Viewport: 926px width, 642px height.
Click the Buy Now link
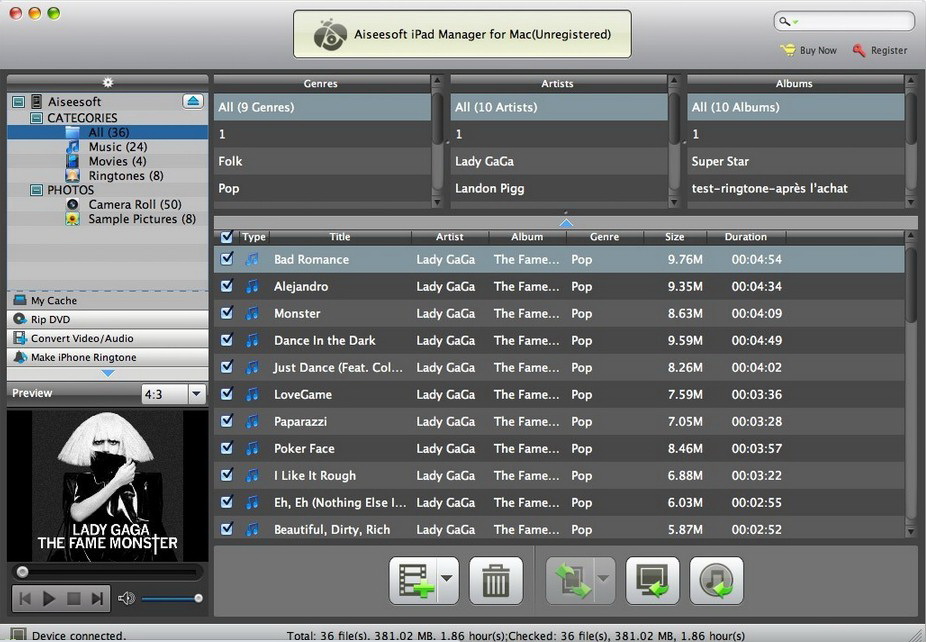click(817, 50)
